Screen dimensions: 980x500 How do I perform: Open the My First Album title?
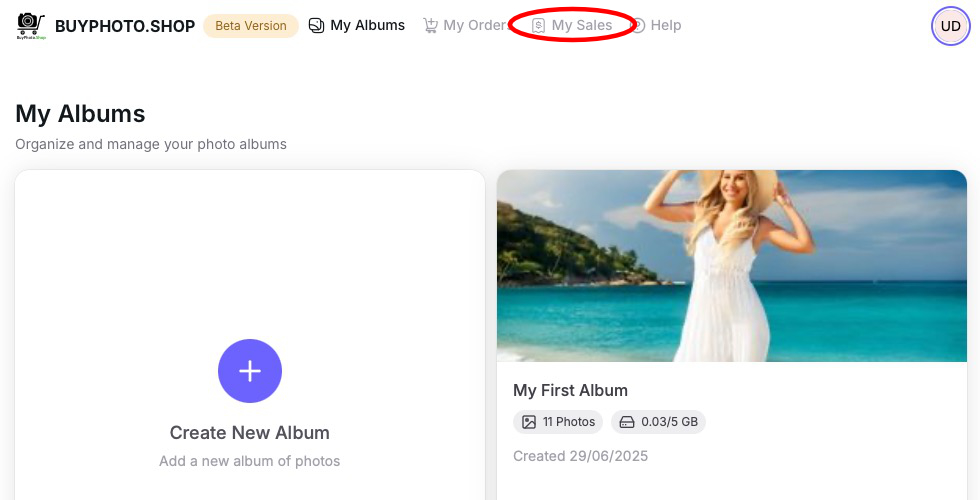[x=570, y=390]
